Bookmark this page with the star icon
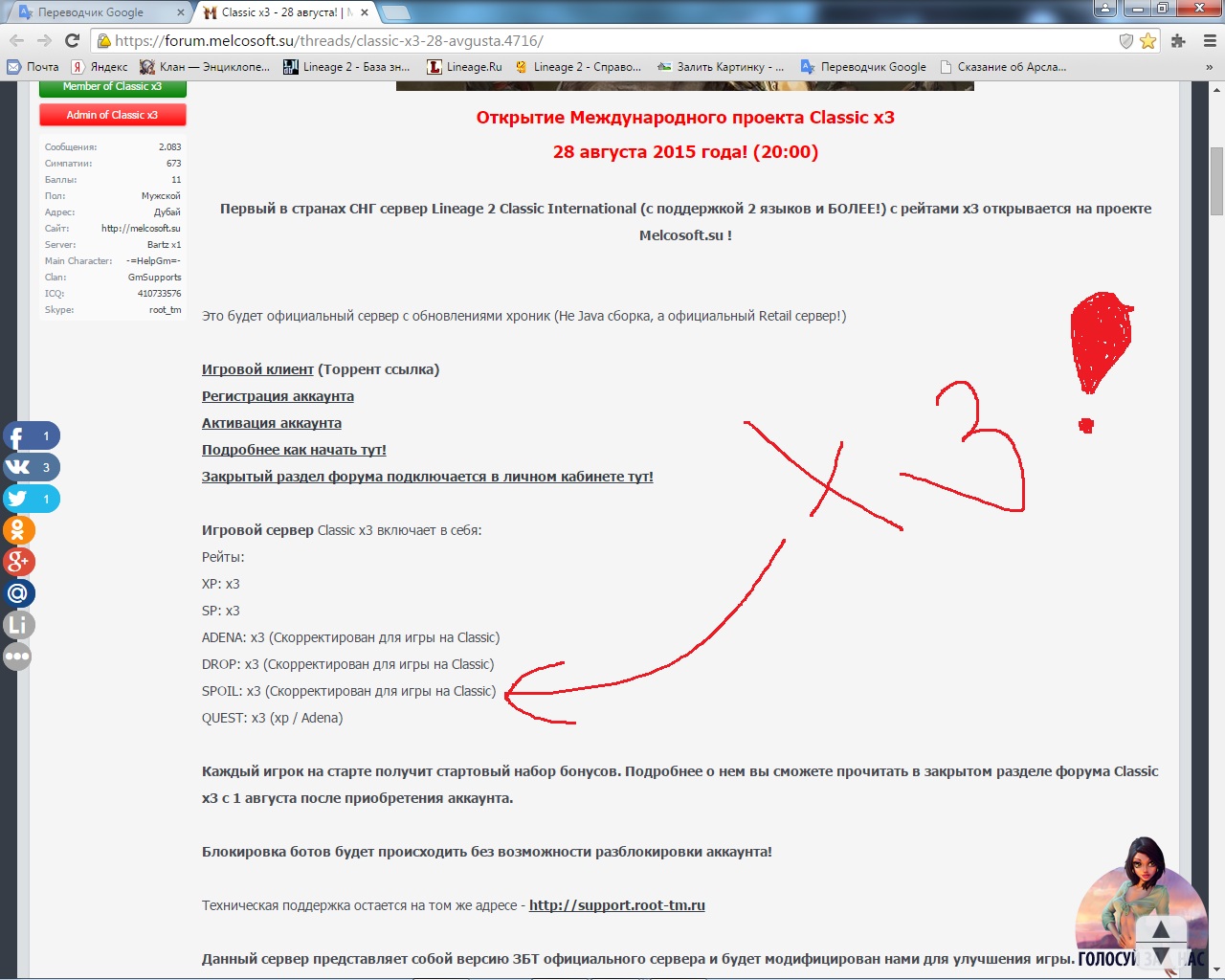This screenshot has height=980, width=1225. [1147, 40]
